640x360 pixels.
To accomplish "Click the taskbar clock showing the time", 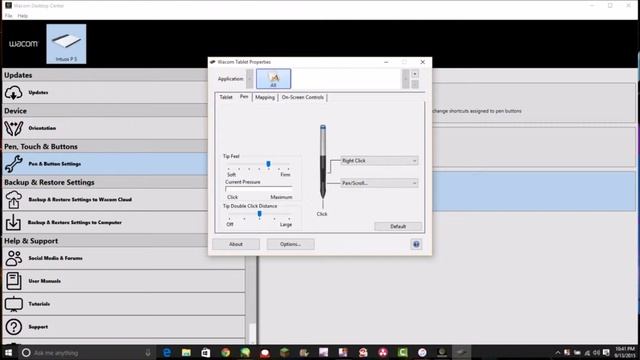I will (624, 353).
